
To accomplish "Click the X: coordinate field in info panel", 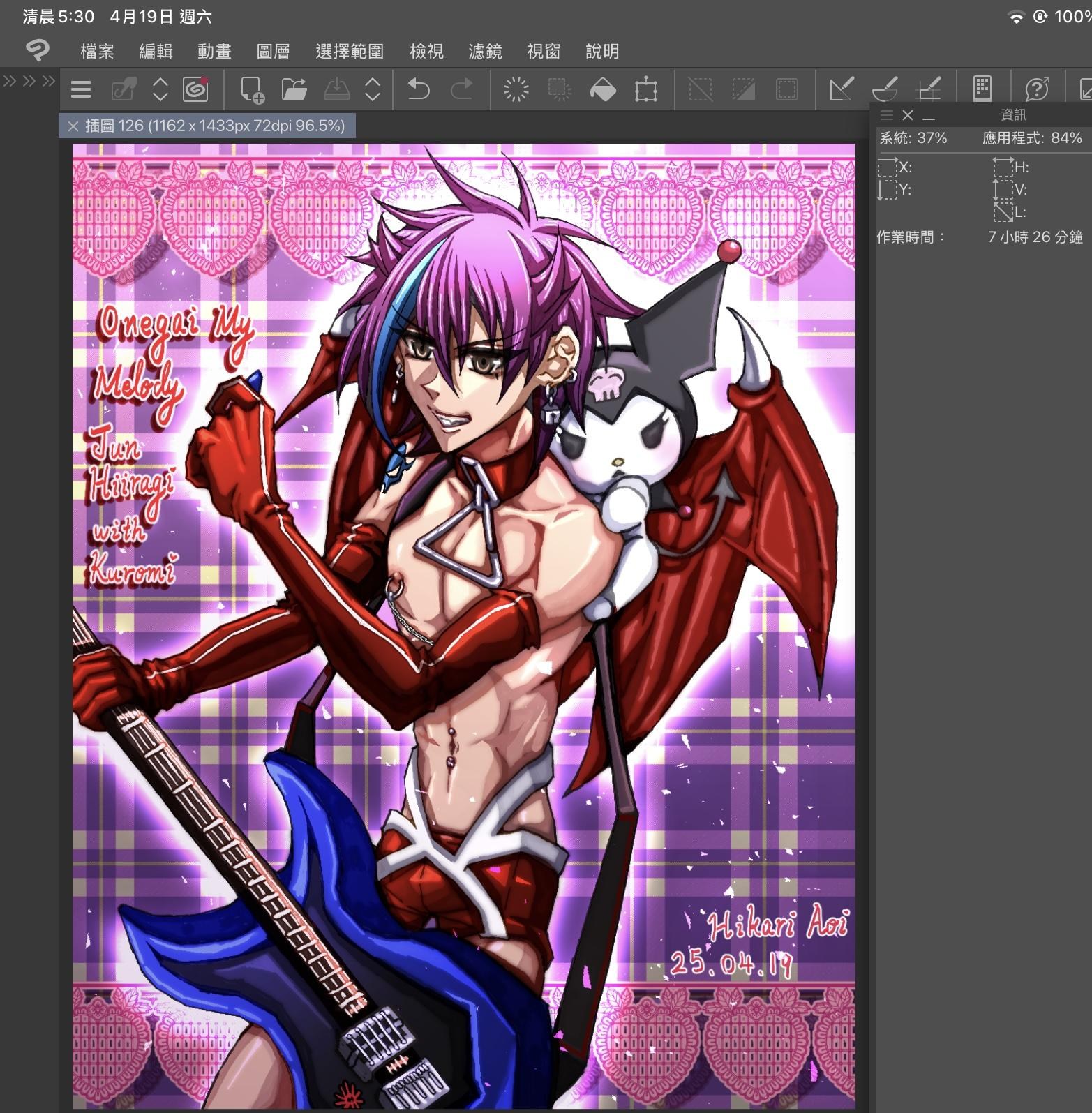I will pos(895,167).
